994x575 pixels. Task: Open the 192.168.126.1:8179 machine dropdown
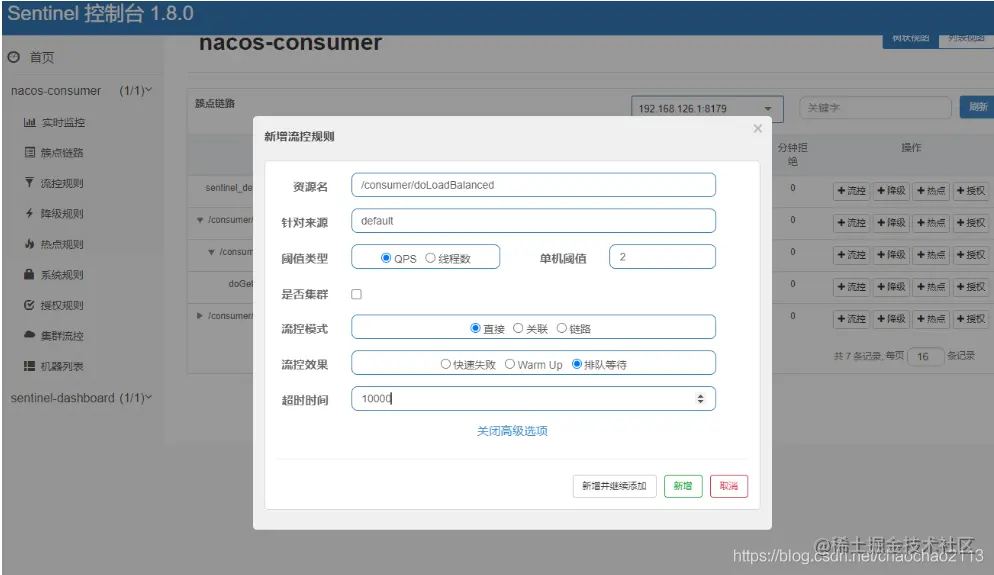pyautogui.click(x=707, y=108)
